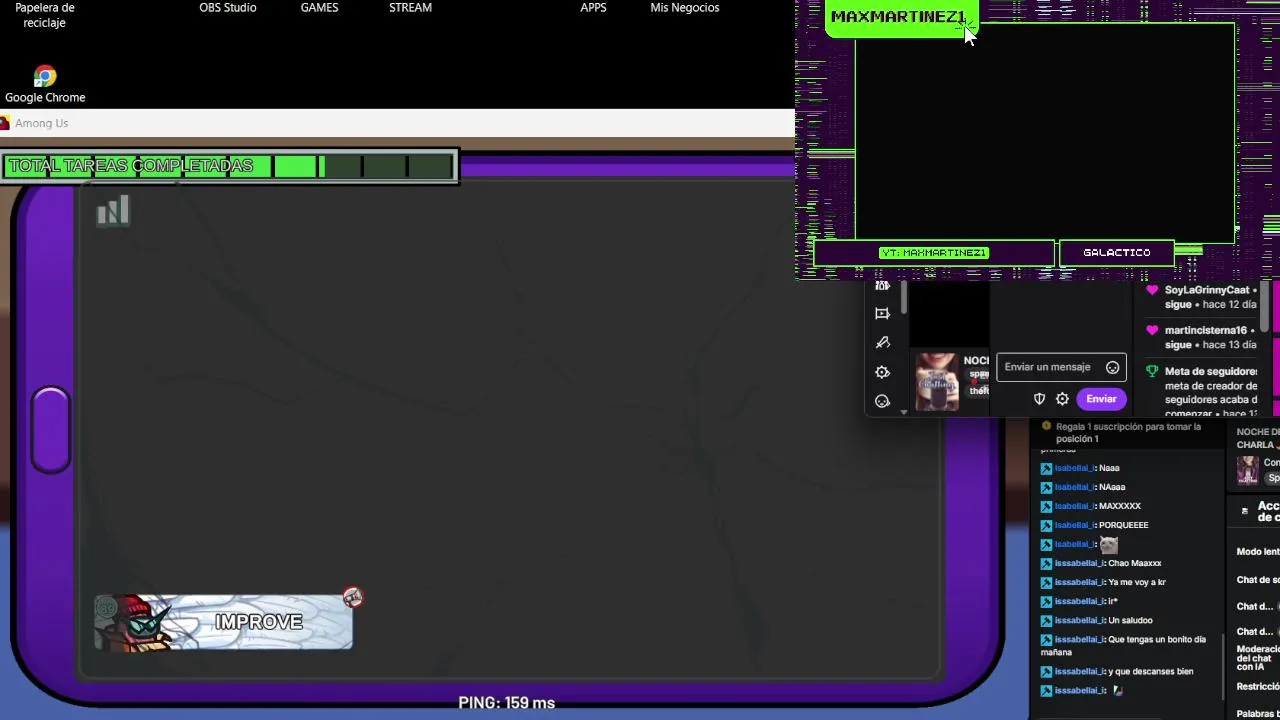
Task: Open the STREAM desktop folder
Action: (x=410, y=8)
